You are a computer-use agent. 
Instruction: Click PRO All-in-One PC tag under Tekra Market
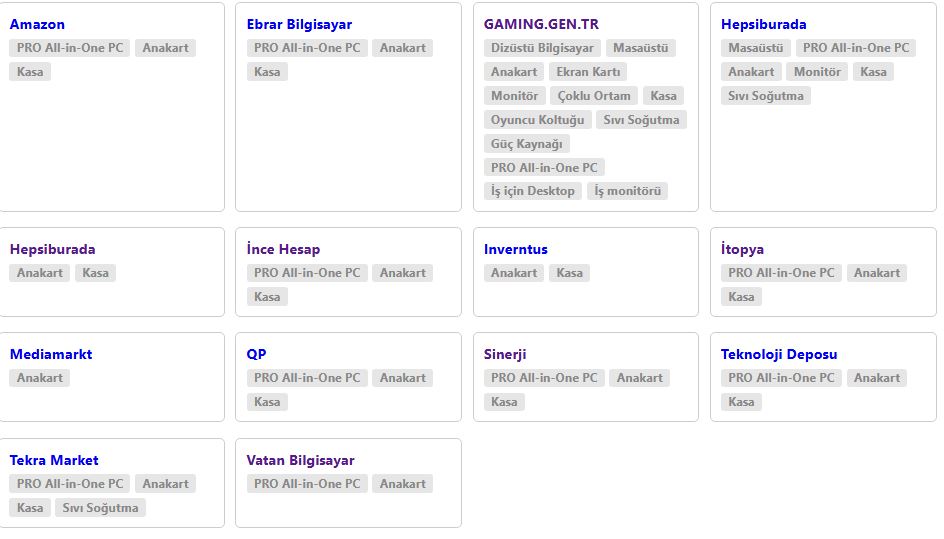70,484
